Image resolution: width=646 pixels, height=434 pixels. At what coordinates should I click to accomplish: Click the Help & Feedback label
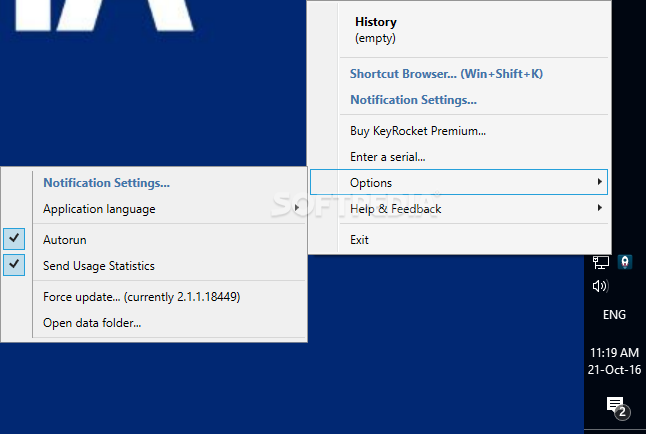tap(396, 209)
